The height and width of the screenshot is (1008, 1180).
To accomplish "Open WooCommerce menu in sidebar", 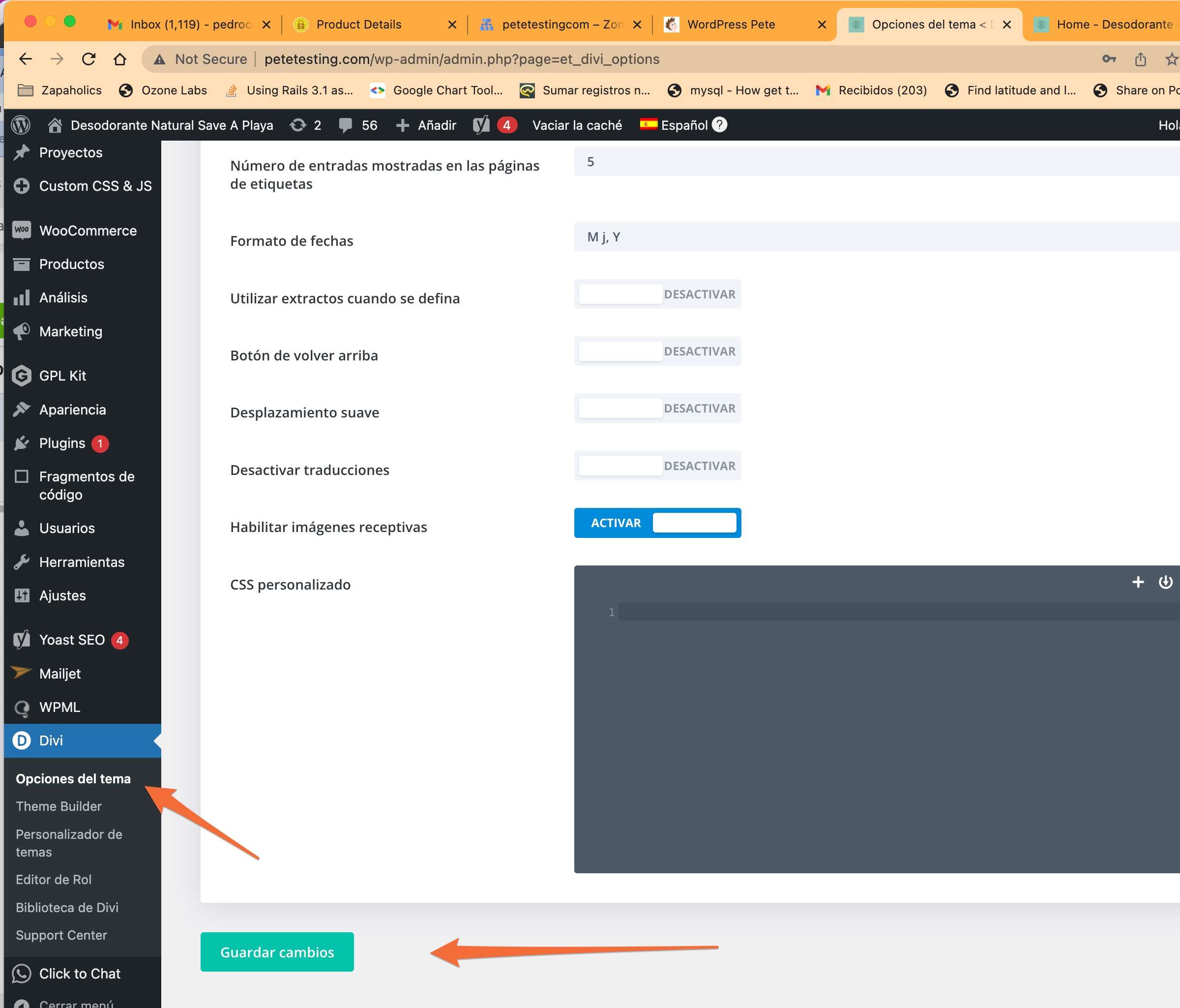I will [88, 231].
